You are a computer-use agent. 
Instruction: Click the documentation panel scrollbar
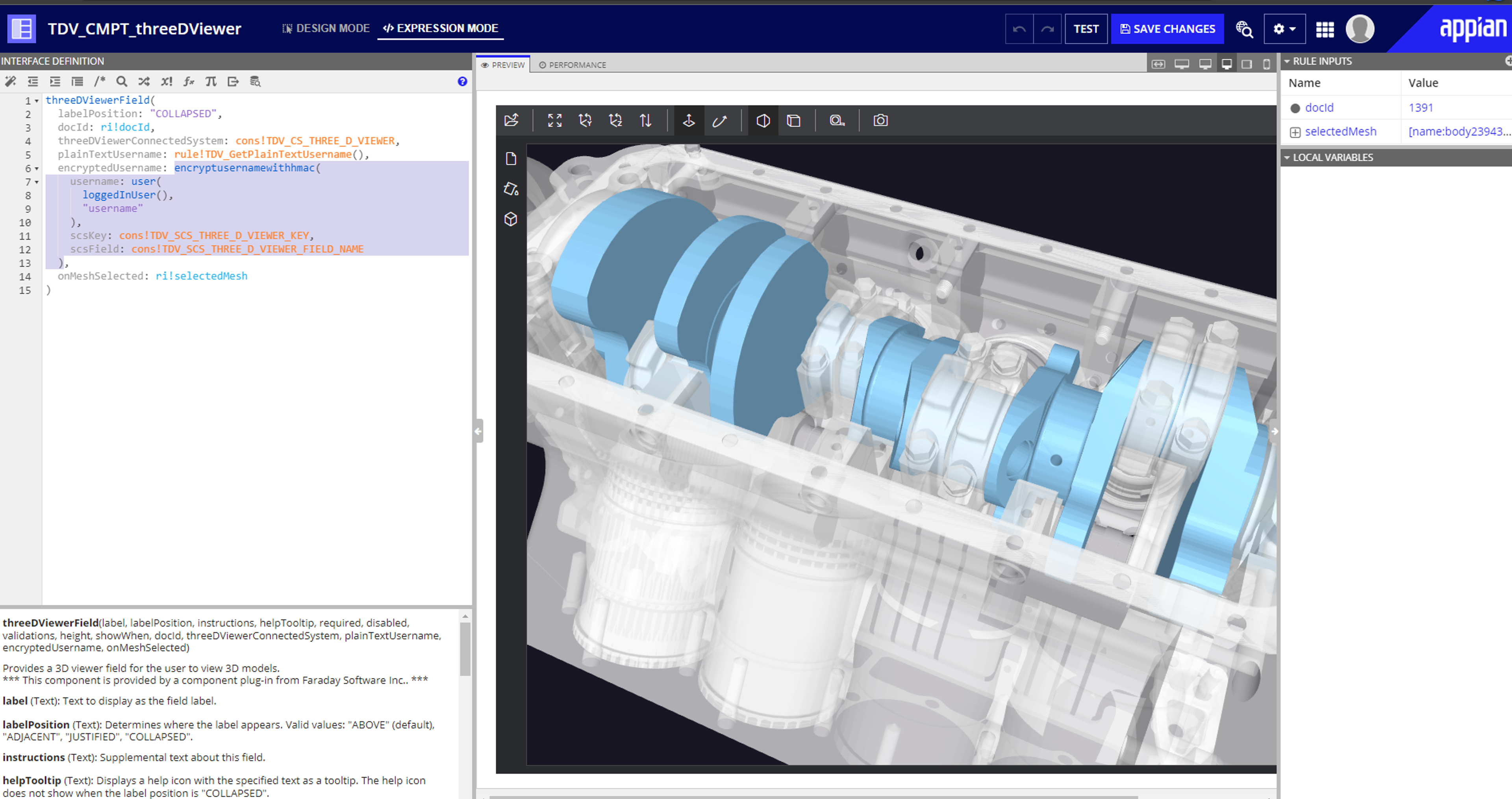pos(465,649)
